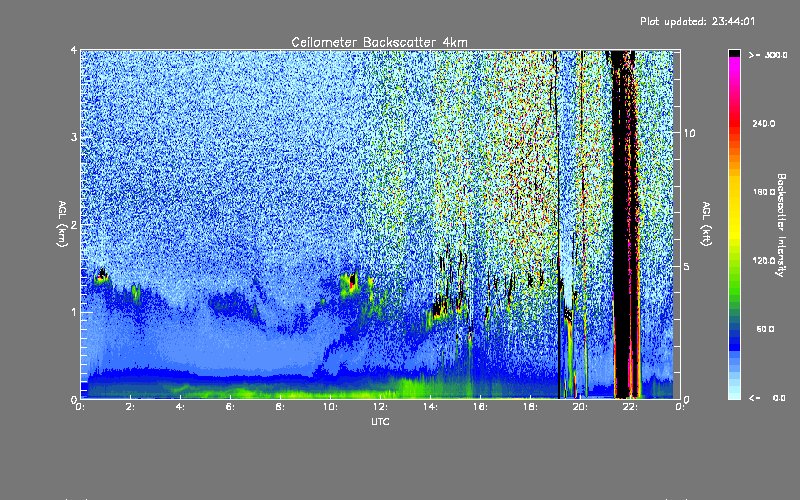The height and width of the screenshot is (500, 800).
Task: Click the '60.0' colorbar label
Action: pos(765,329)
